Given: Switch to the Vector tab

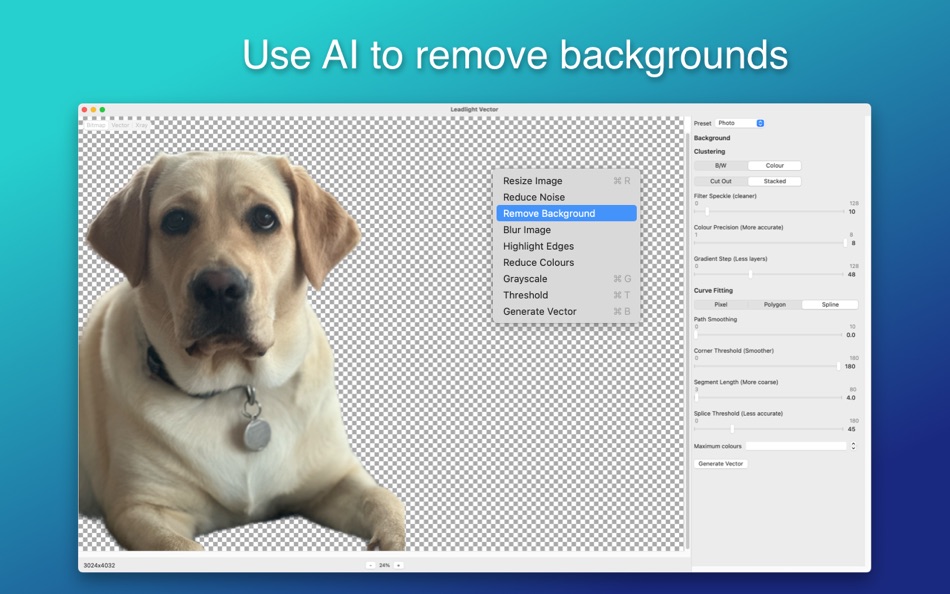Looking at the screenshot, I should 120,124.
